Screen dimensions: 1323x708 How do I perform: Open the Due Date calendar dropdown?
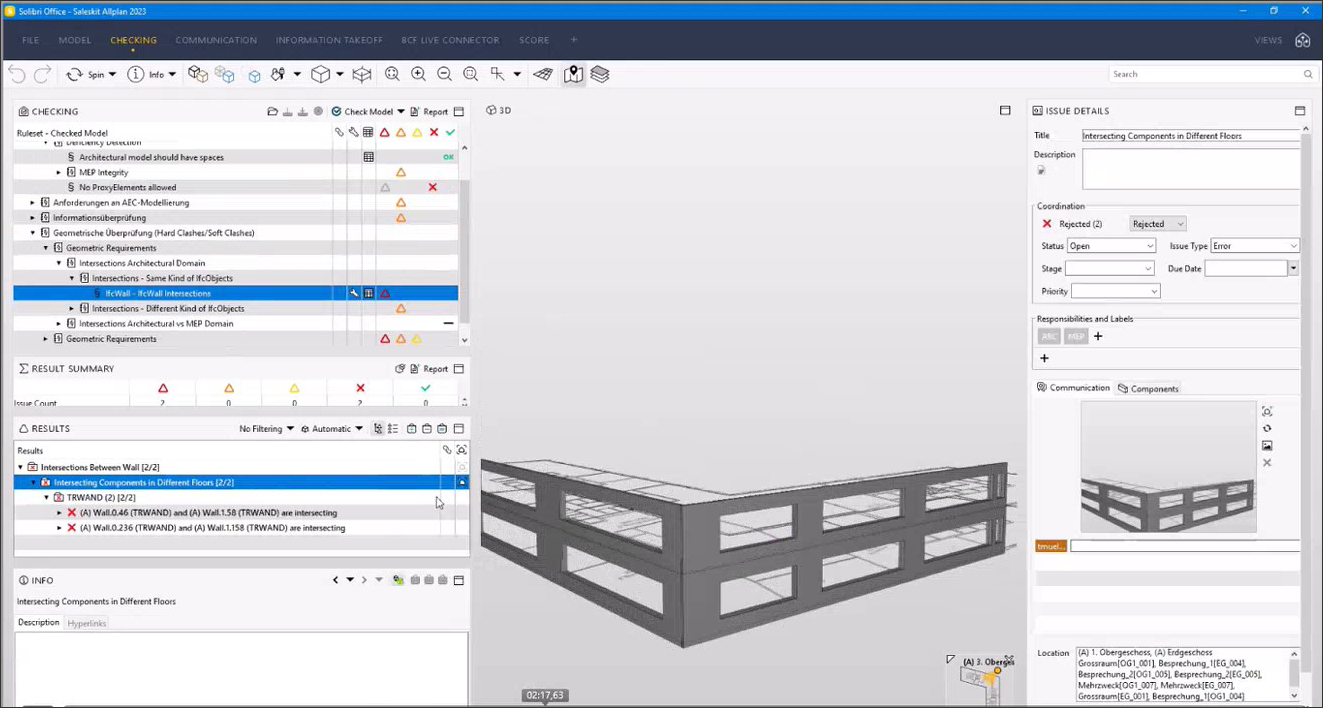(1293, 268)
